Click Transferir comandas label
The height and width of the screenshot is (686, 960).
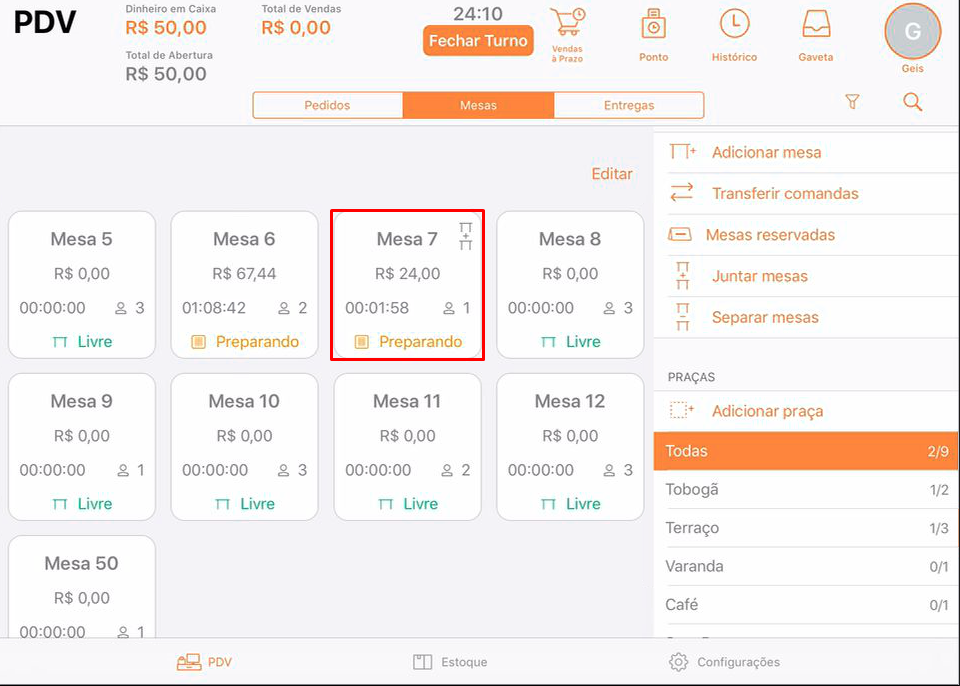tap(785, 194)
